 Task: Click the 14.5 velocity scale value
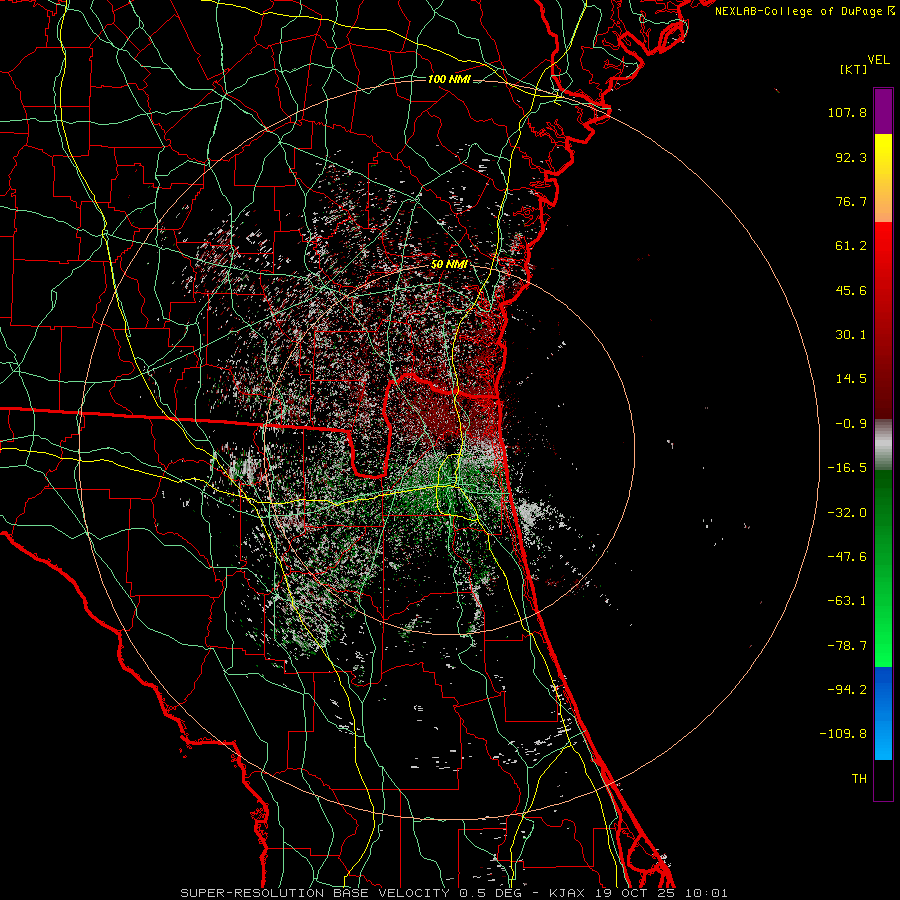point(851,379)
